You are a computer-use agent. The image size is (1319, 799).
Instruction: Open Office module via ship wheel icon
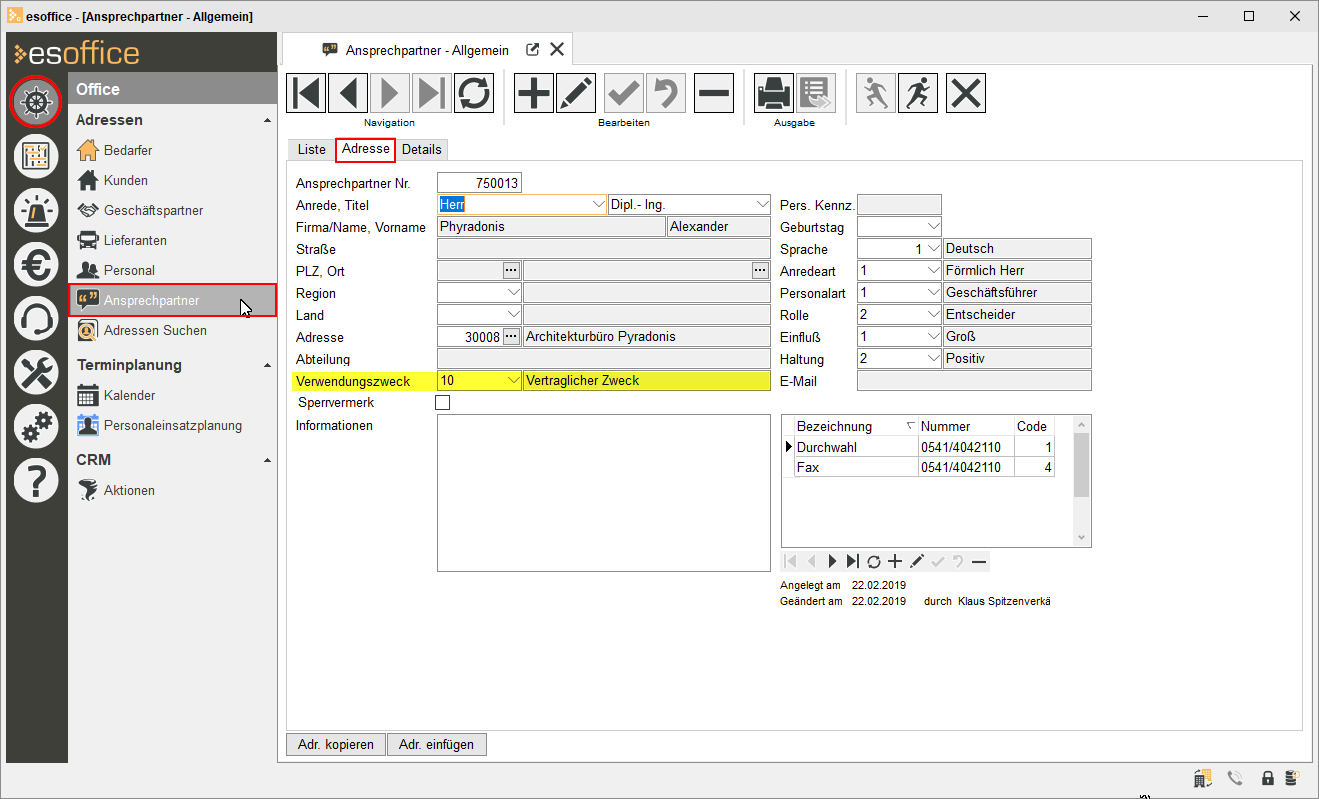click(x=36, y=101)
